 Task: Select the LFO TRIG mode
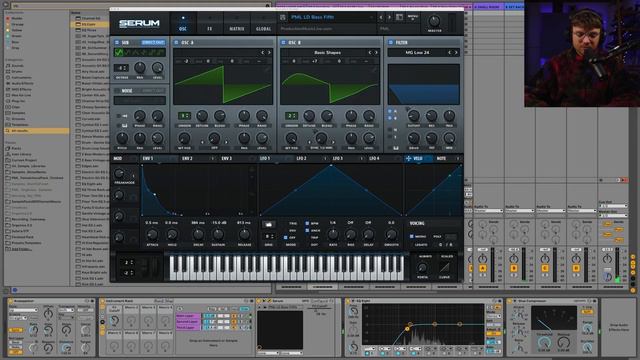click(293, 224)
